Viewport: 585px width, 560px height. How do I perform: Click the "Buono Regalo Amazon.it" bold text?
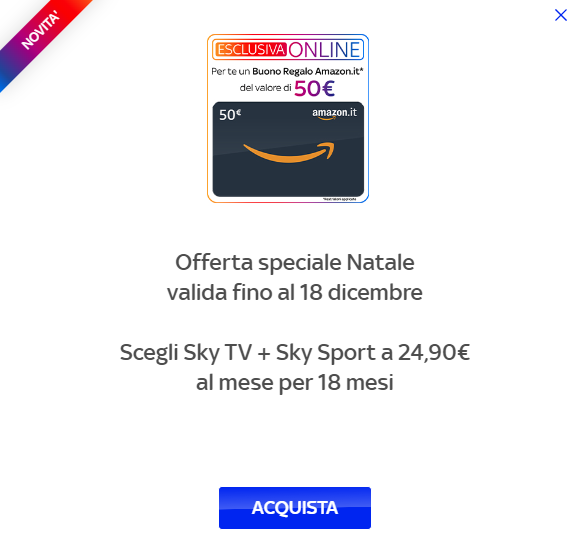click(307, 71)
